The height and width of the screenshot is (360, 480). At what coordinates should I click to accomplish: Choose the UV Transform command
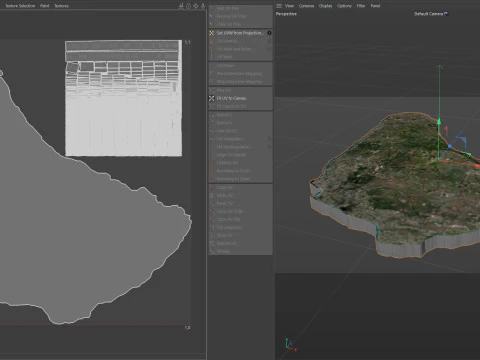pos(240,139)
